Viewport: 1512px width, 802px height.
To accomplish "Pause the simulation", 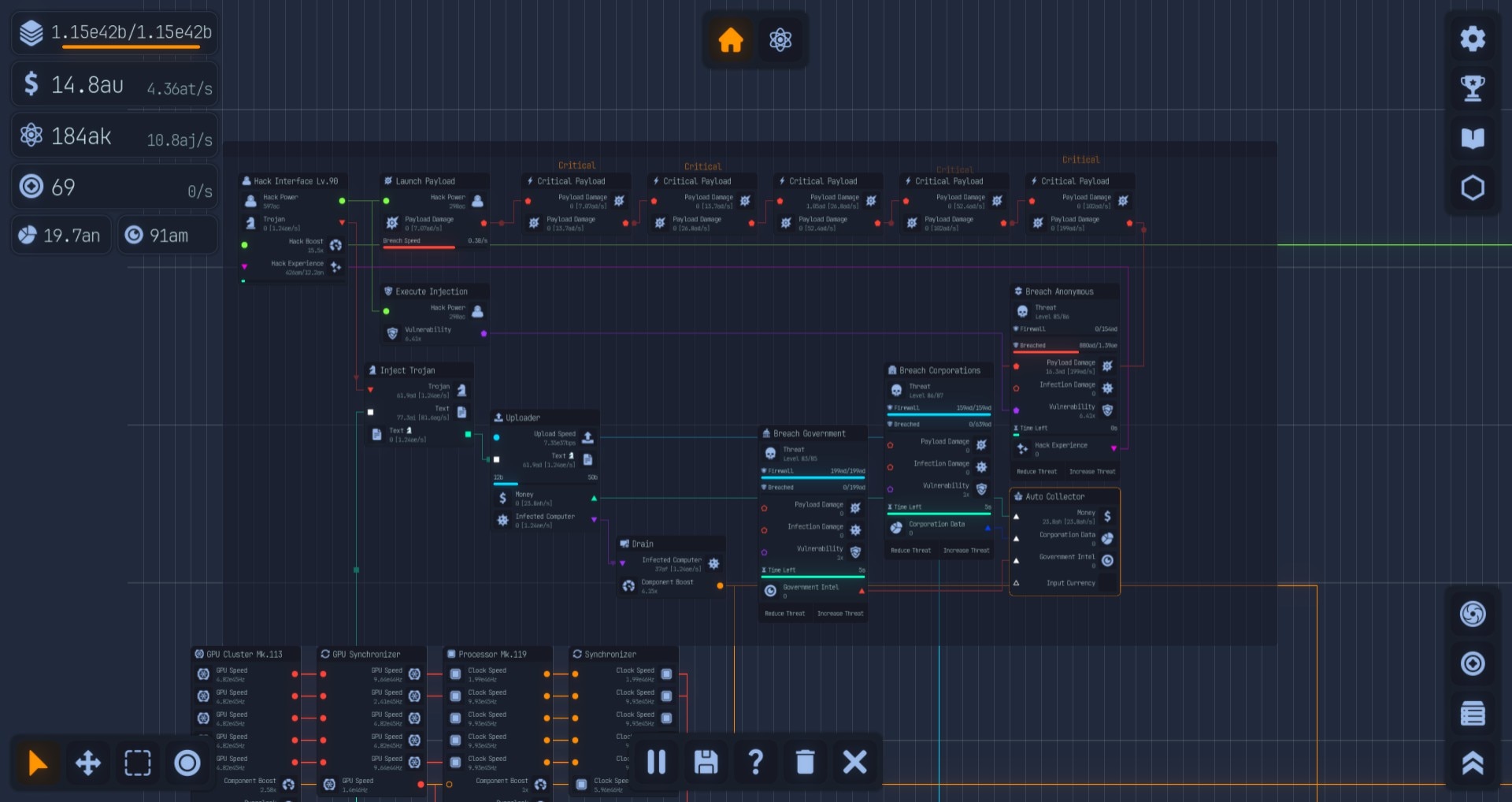I will (x=656, y=762).
